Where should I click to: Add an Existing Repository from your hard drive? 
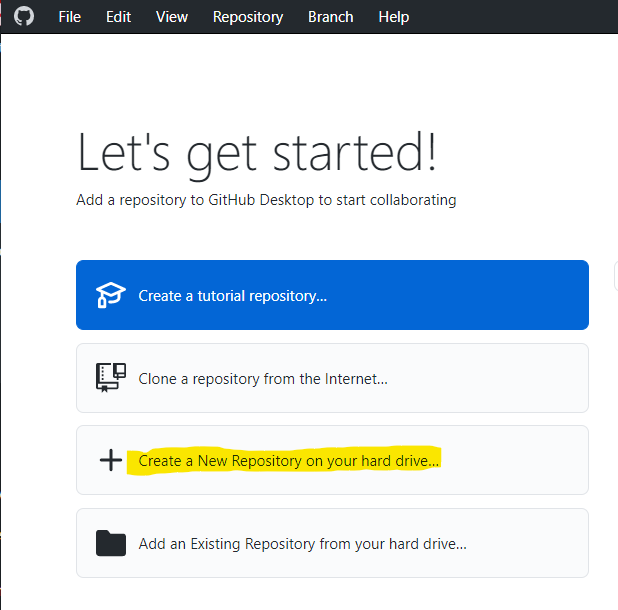(332, 543)
